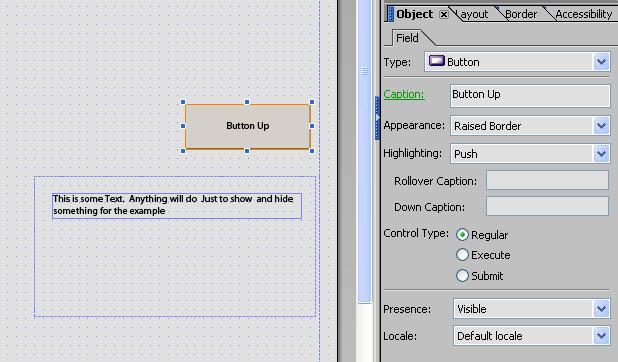Select the Regular control type
The width and height of the screenshot is (618, 362).
point(462,235)
